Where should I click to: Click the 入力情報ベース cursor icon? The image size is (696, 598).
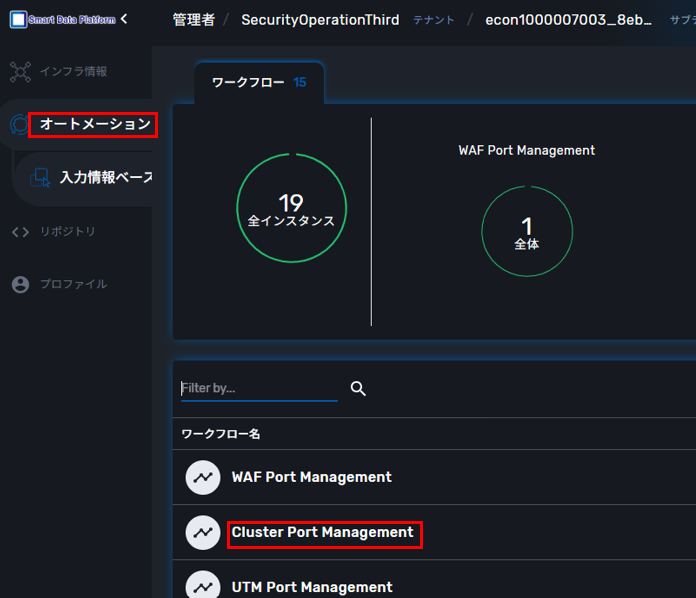[x=40, y=178]
